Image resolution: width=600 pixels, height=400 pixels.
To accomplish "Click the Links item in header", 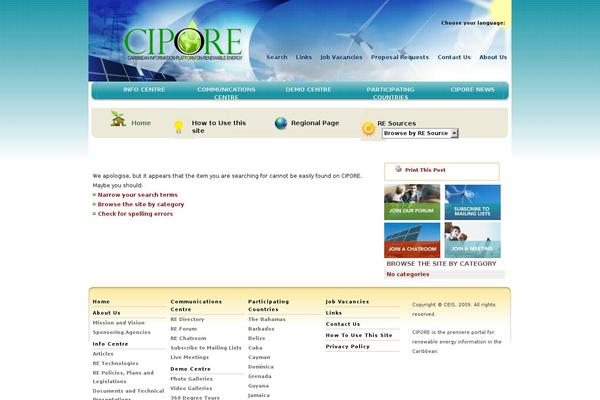I will pyautogui.click(x=304, y=57).
